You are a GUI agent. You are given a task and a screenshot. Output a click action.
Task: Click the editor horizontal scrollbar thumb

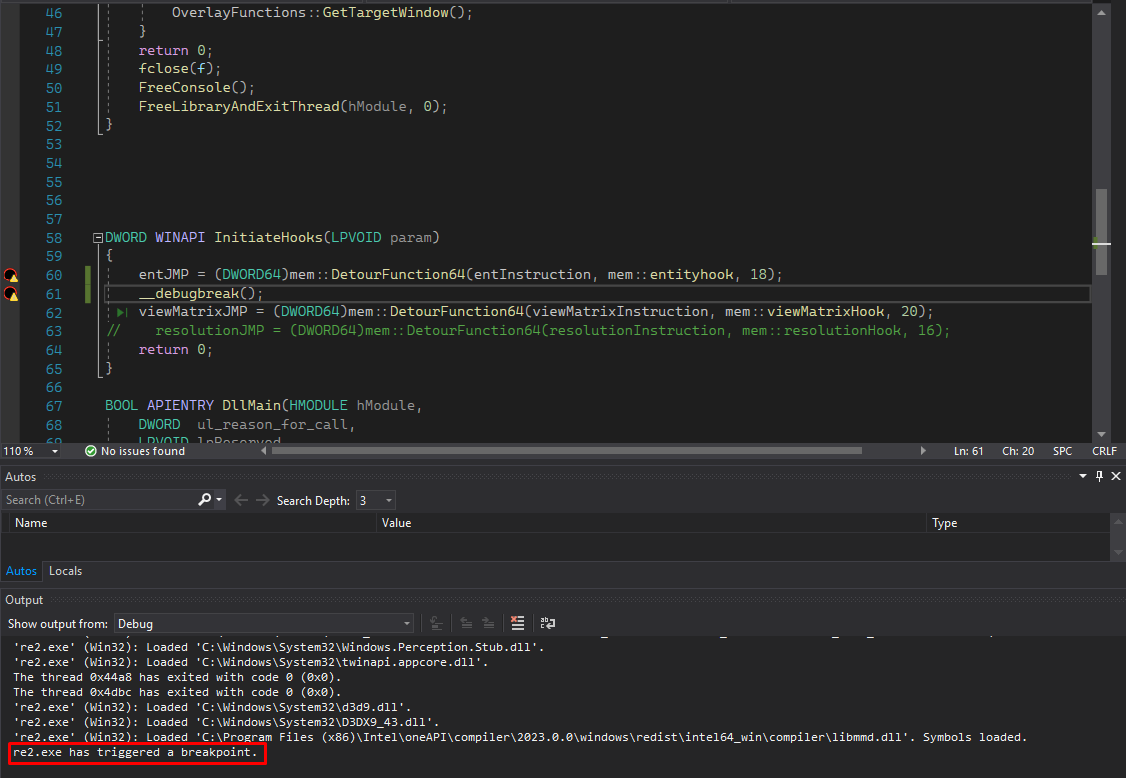(x=567, y=450)
